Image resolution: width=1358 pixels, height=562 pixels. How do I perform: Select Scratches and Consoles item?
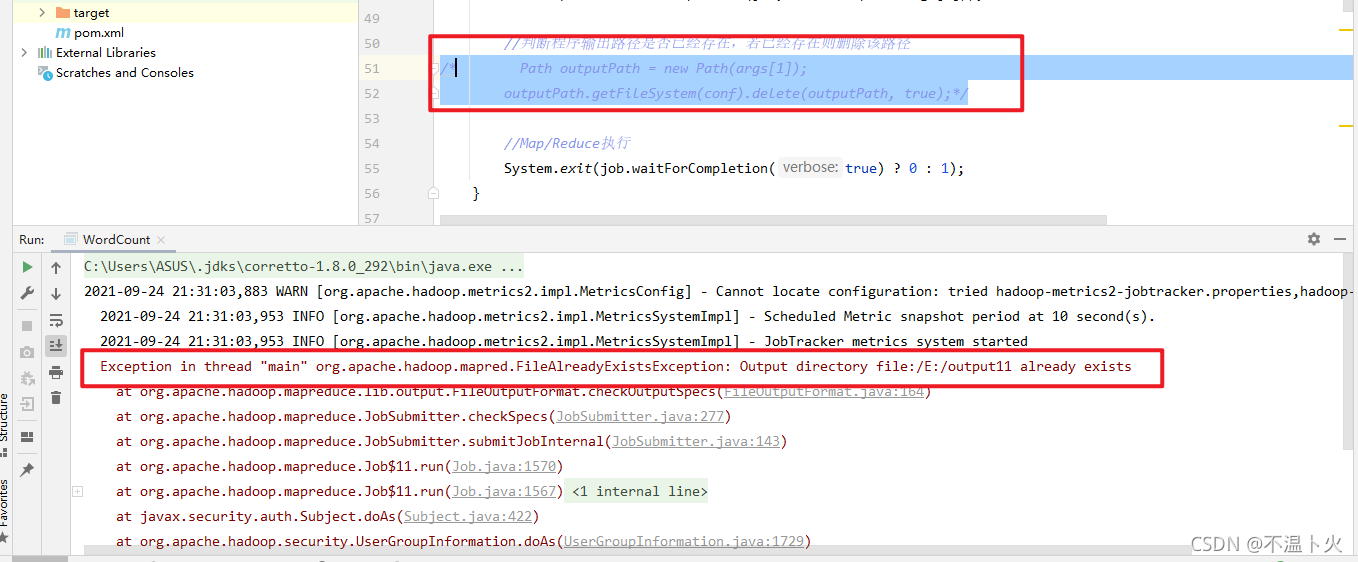pos(125,72)
